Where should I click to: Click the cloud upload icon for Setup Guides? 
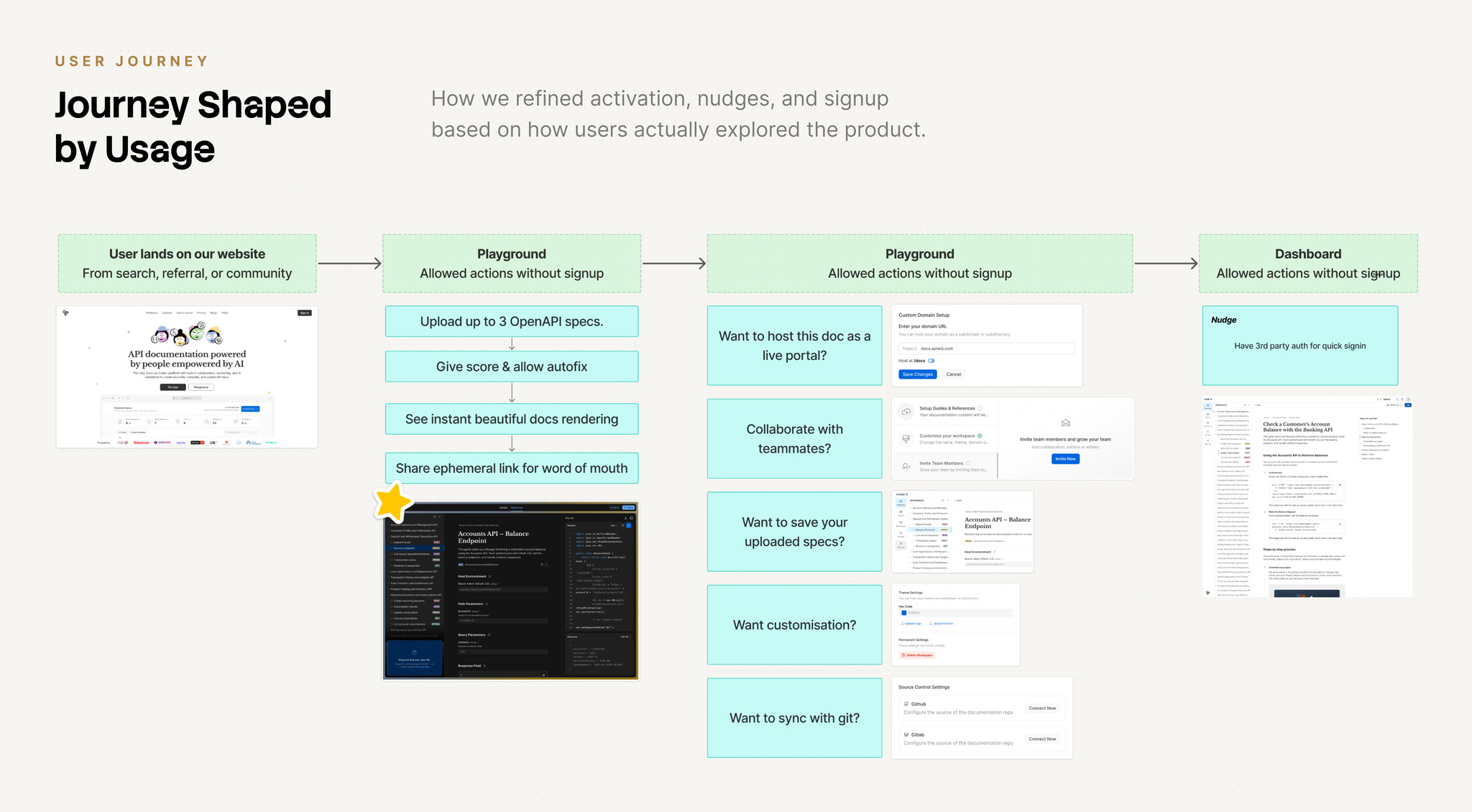(906, 412)
